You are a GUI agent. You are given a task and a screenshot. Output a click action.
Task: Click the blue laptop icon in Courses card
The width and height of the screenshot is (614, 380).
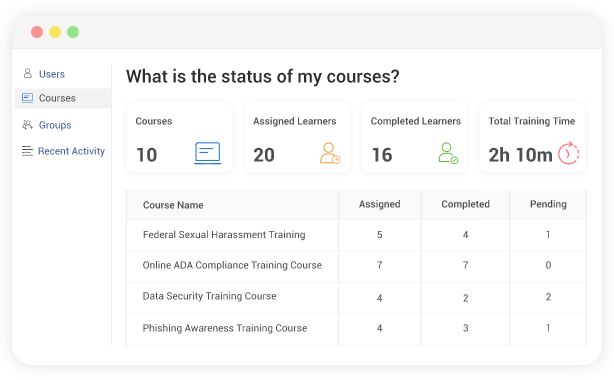[x=208, y=153]
